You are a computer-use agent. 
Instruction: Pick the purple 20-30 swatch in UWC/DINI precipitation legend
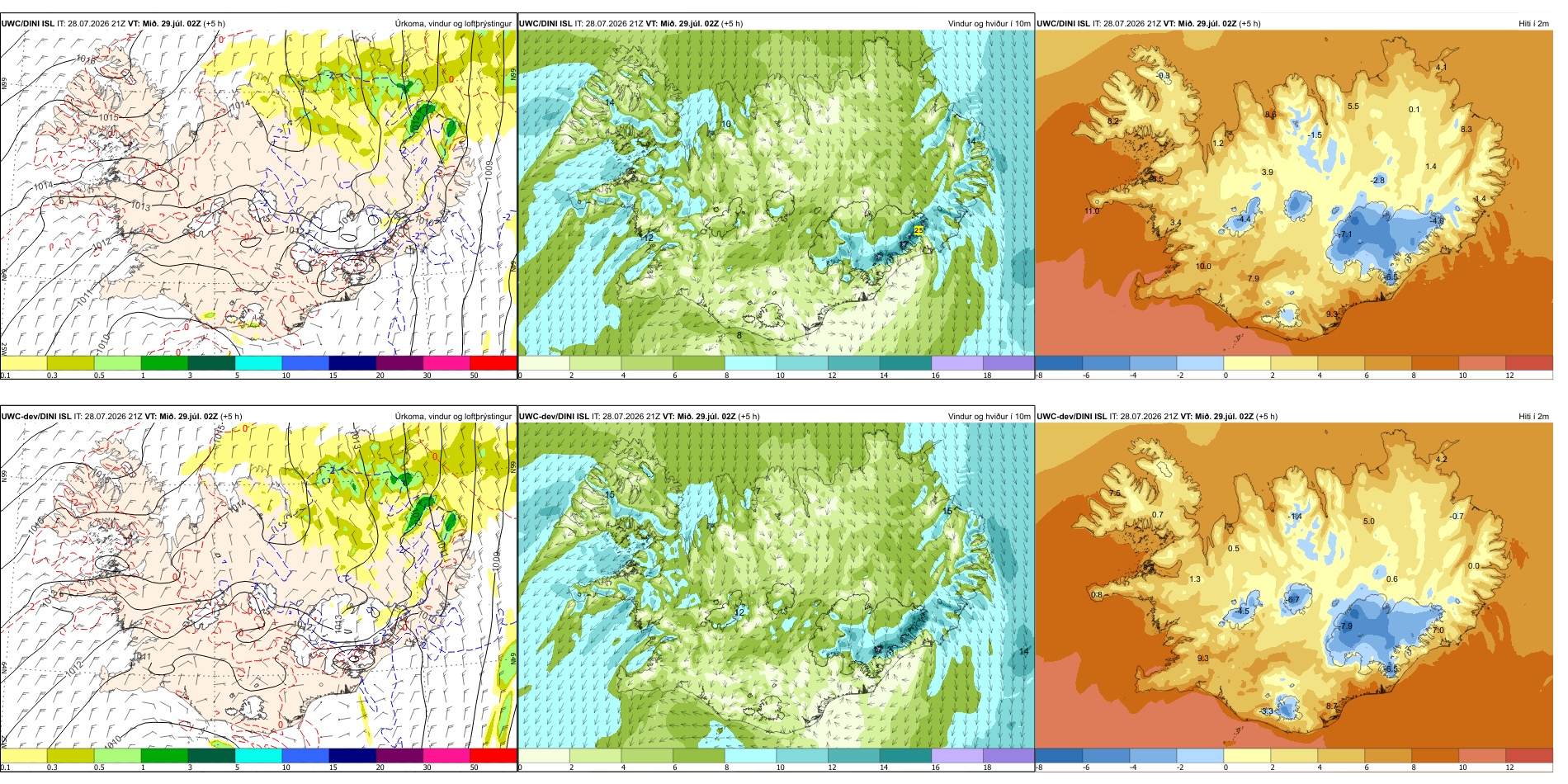399,363
